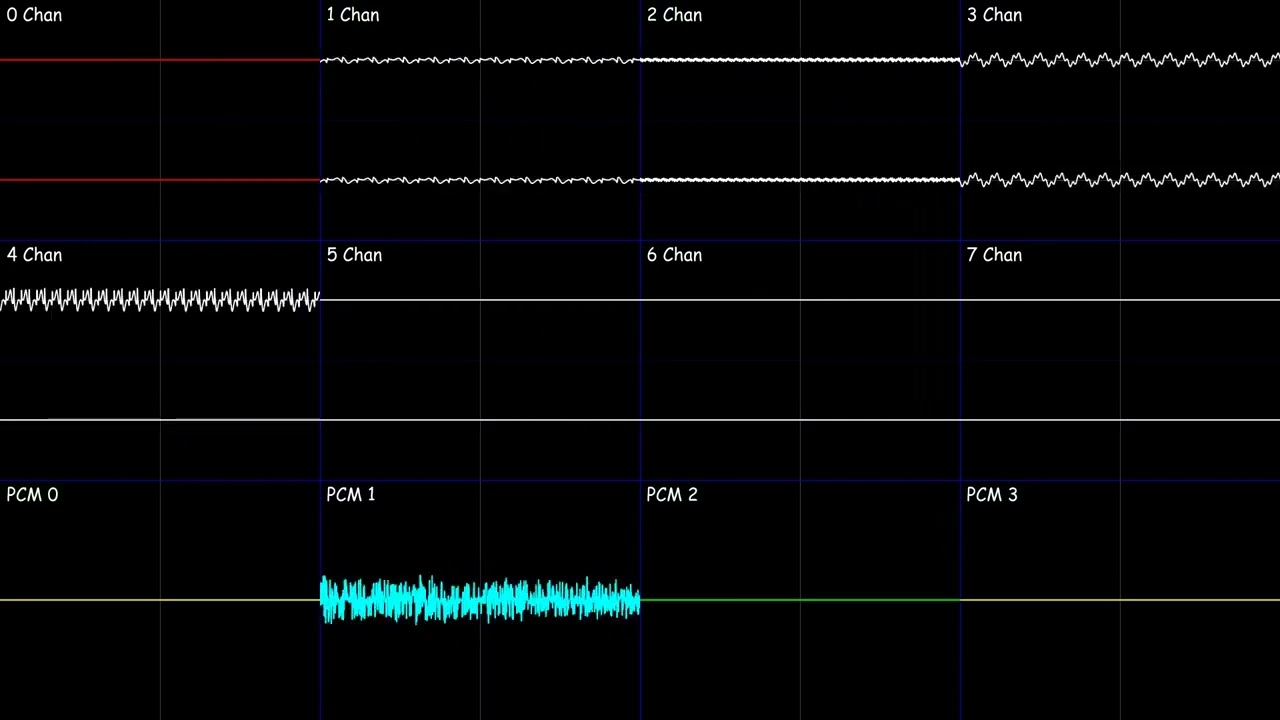This screenshot has width=1280, height=720.
Task: Click the "PCM 2" label
Action: coord(672,495)
